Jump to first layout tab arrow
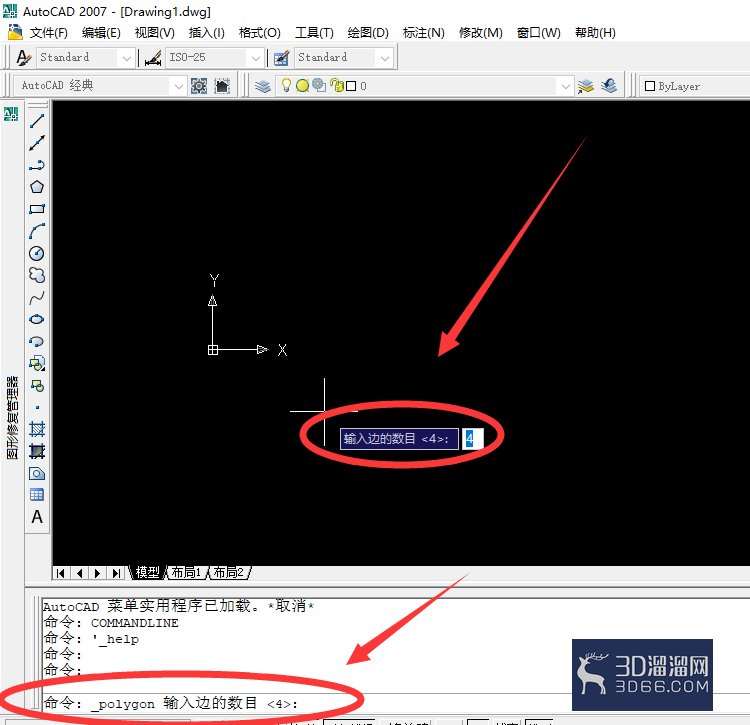Screen dimensions: 750x725 click(x=61, y=573)
